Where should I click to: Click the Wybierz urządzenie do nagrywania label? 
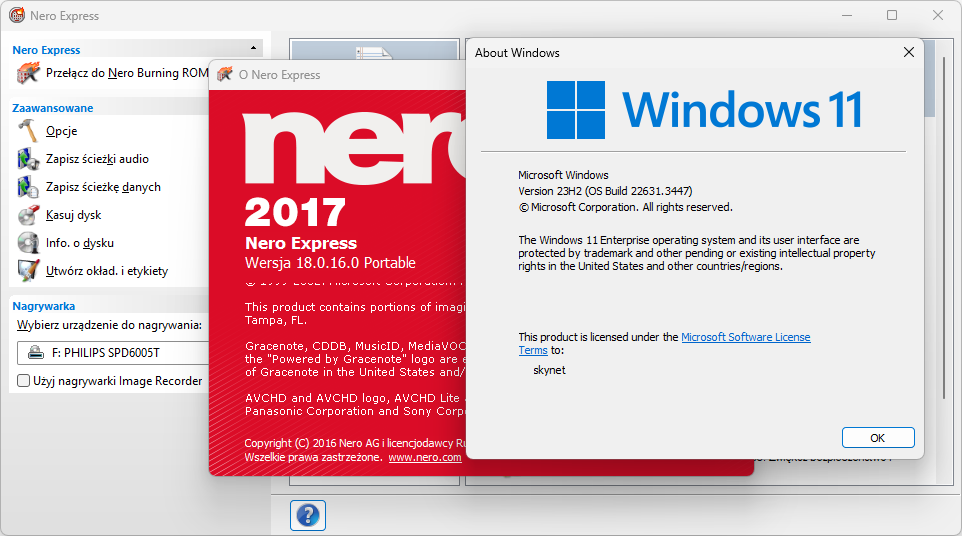tap(109, 325)
